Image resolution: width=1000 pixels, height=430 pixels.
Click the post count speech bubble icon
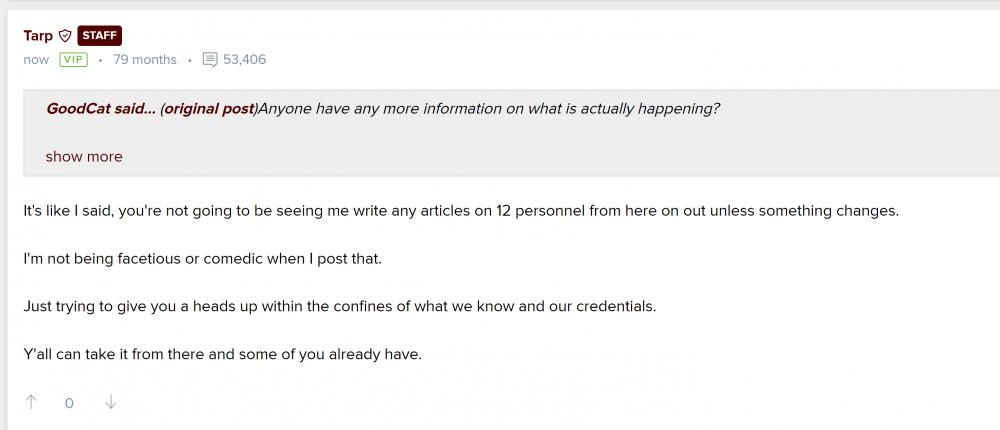(x=210, y=60)
